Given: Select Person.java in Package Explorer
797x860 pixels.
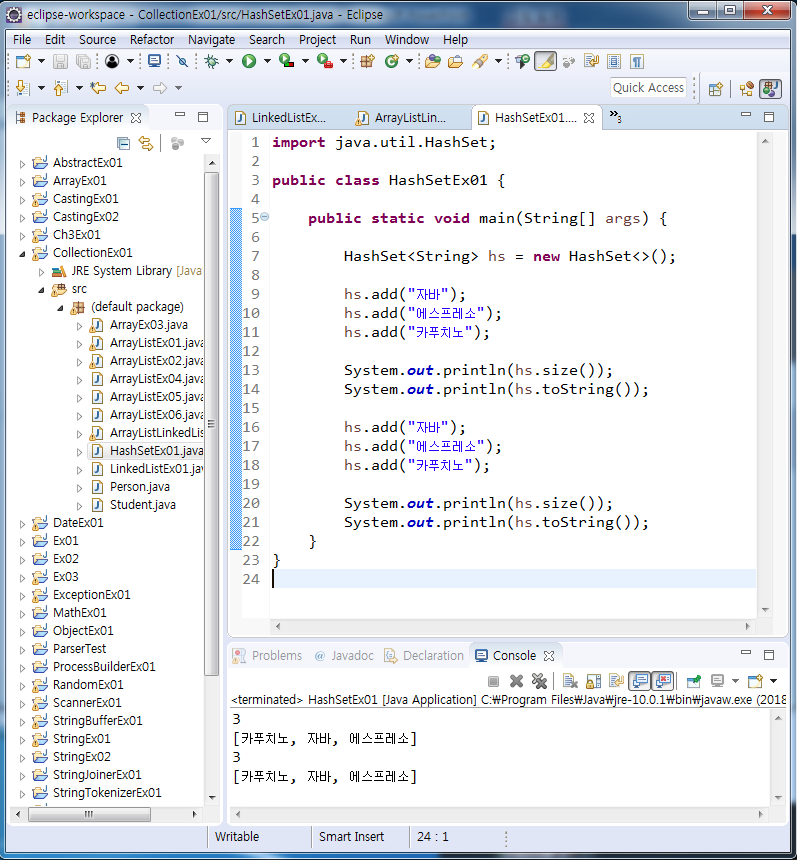Looking at the screenshot, I should tap(139, 487).
